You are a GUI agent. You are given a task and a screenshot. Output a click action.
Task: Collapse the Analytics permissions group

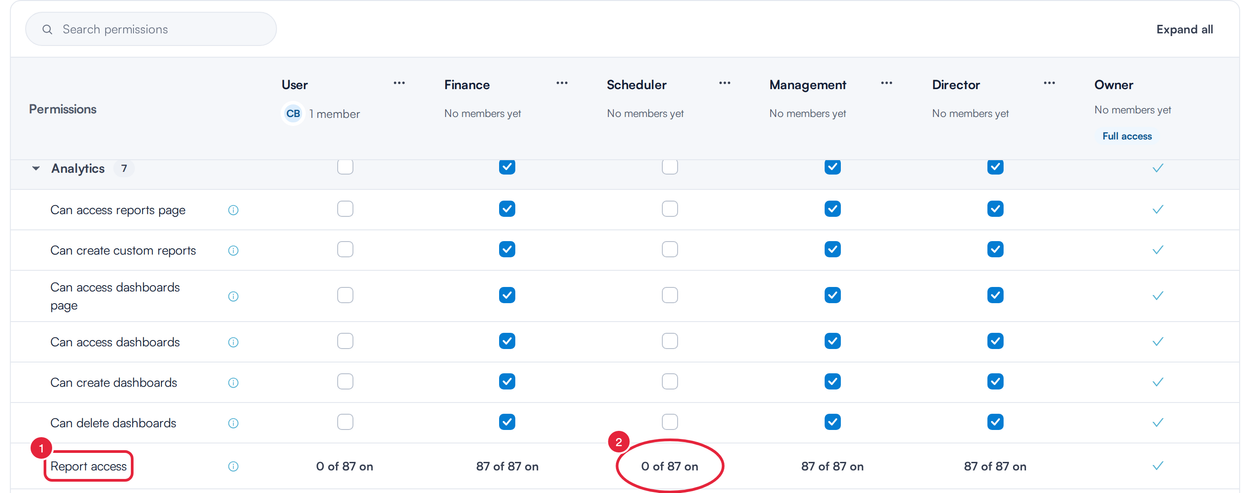[37, 169]
